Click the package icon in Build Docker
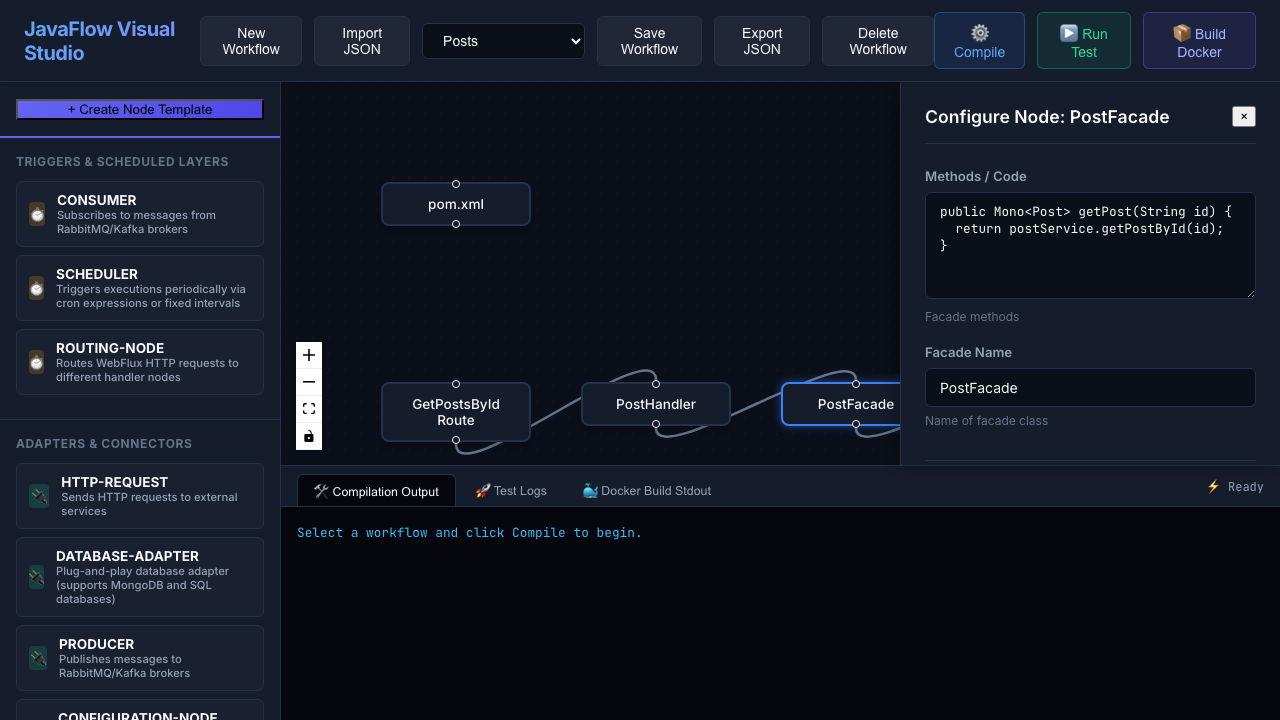This screenshot has height=720, width=1280. pyautogui.click(x=1182, y=33)
